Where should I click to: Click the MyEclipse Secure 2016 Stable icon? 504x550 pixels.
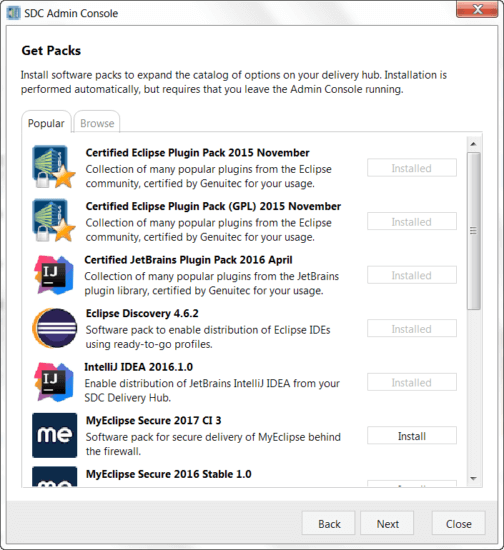click(x=54, y=477)
